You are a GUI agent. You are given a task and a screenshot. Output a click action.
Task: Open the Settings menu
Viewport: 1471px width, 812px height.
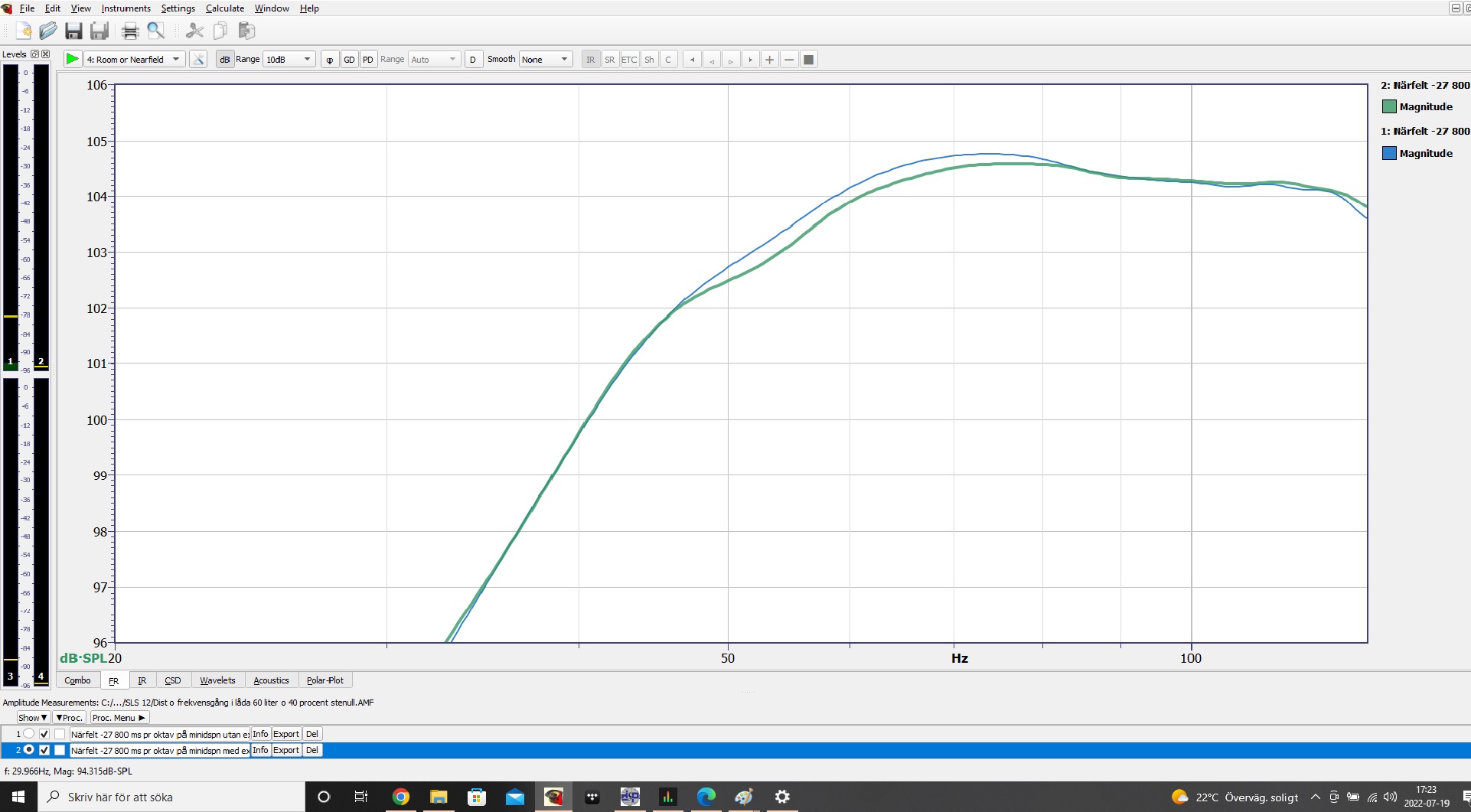click(178, 8)
